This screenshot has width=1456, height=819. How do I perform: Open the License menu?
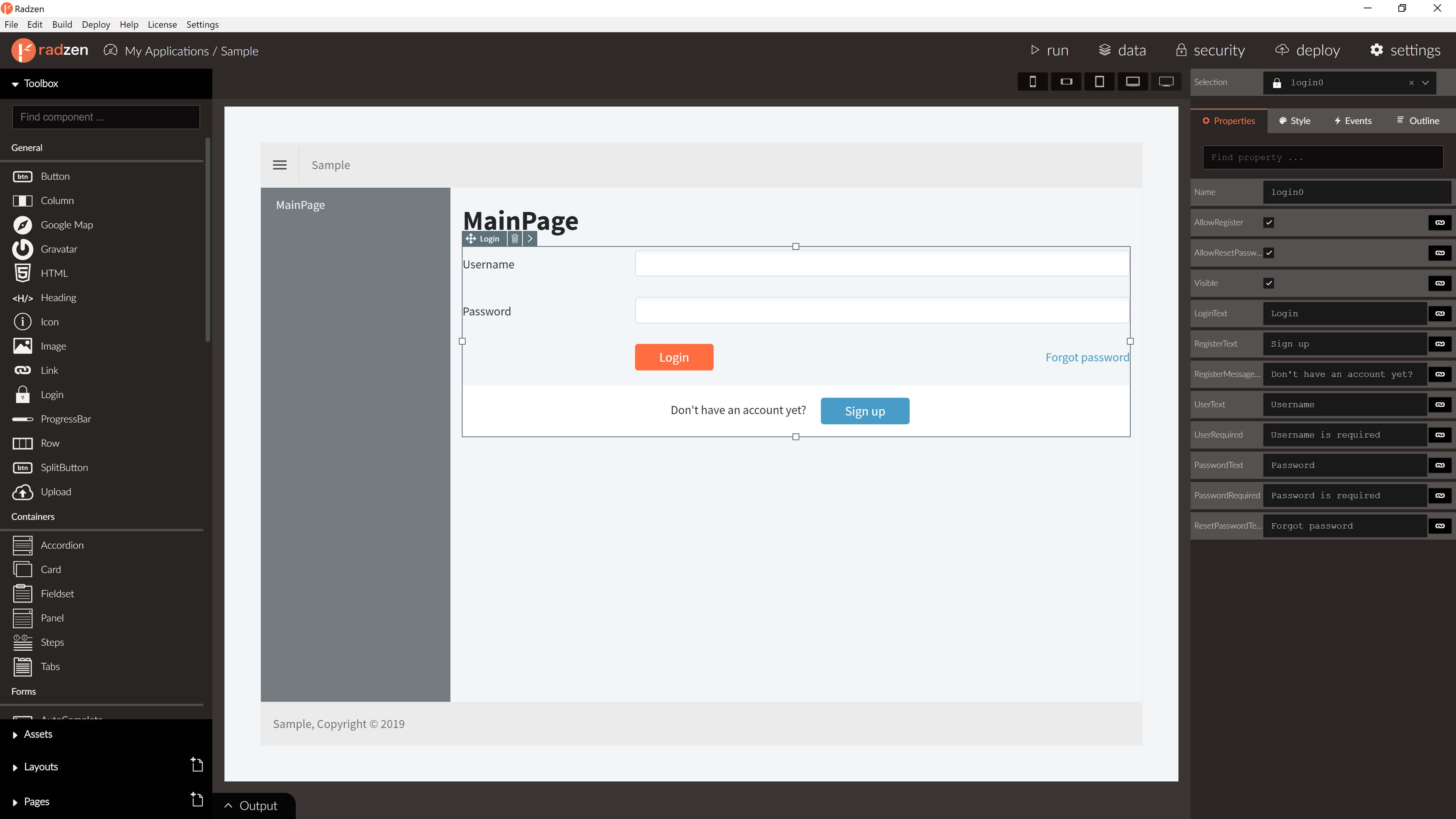click(x=162, y=24)
